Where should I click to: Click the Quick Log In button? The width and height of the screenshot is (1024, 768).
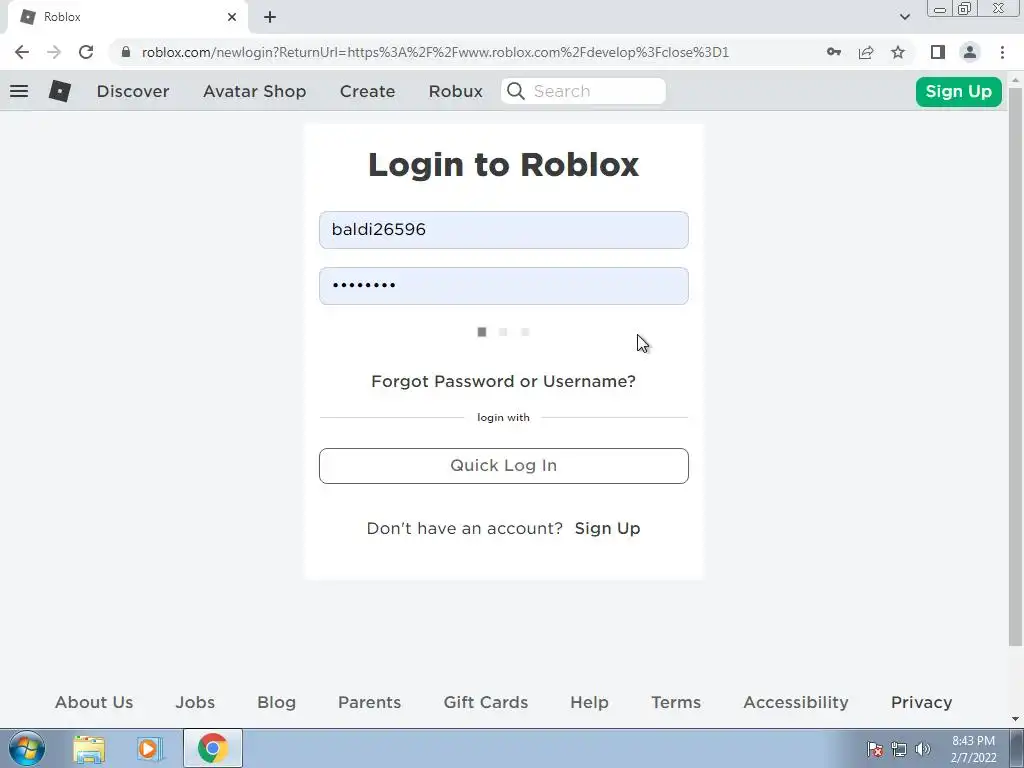tap(504, 466)
